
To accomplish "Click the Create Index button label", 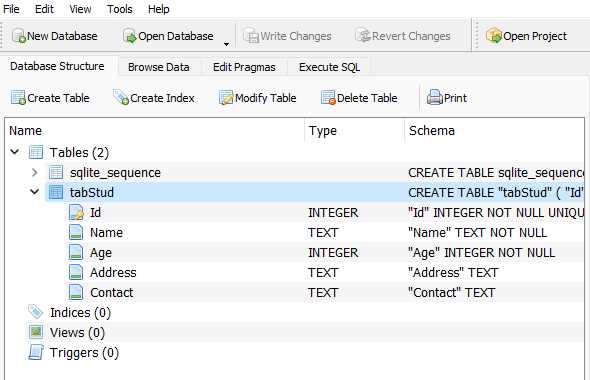I will click(x=162, y=98).
